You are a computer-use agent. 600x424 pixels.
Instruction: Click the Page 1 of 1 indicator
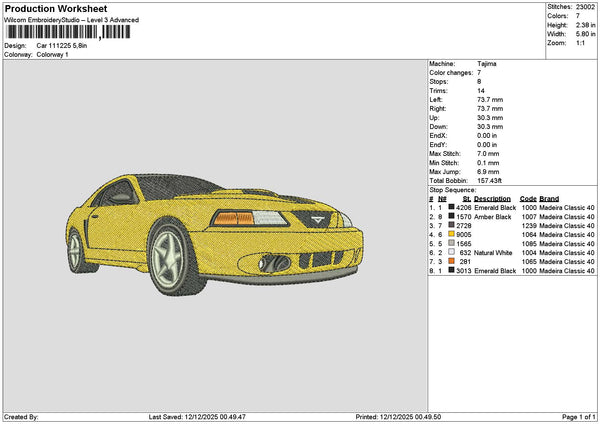pos(578,417)
